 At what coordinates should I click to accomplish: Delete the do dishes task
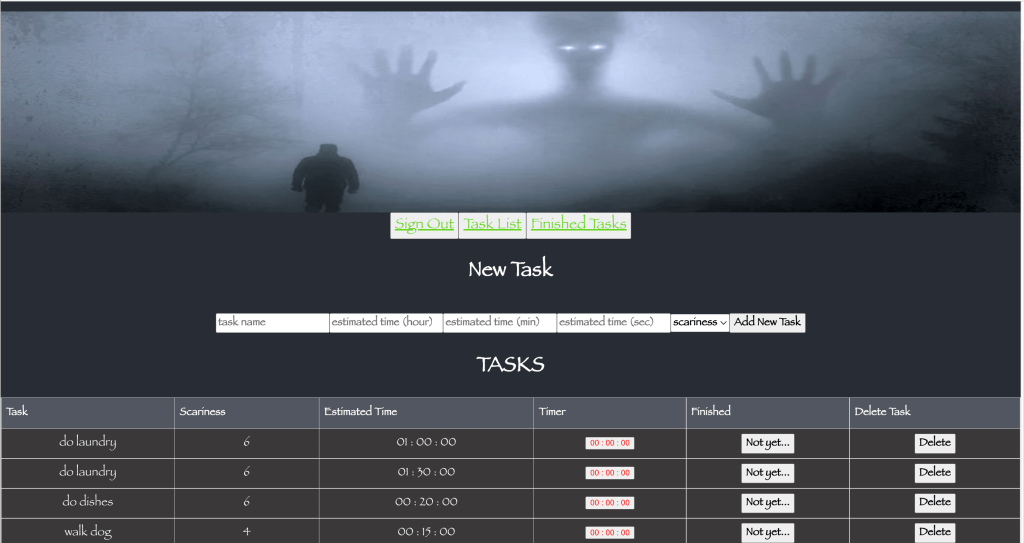(x=934, y=503)
